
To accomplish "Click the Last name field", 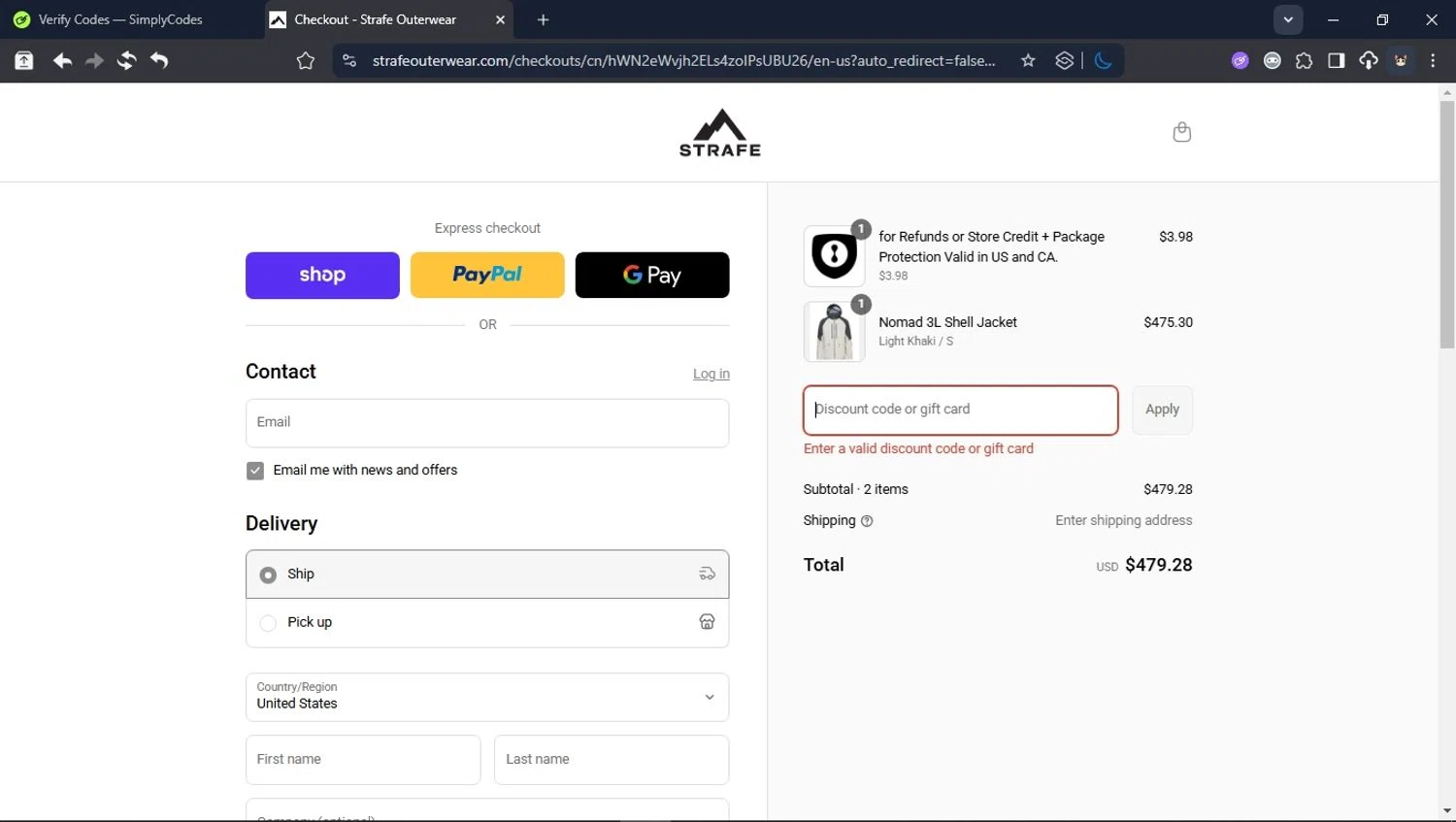I will pyautogui.click(x=612, y=760).
